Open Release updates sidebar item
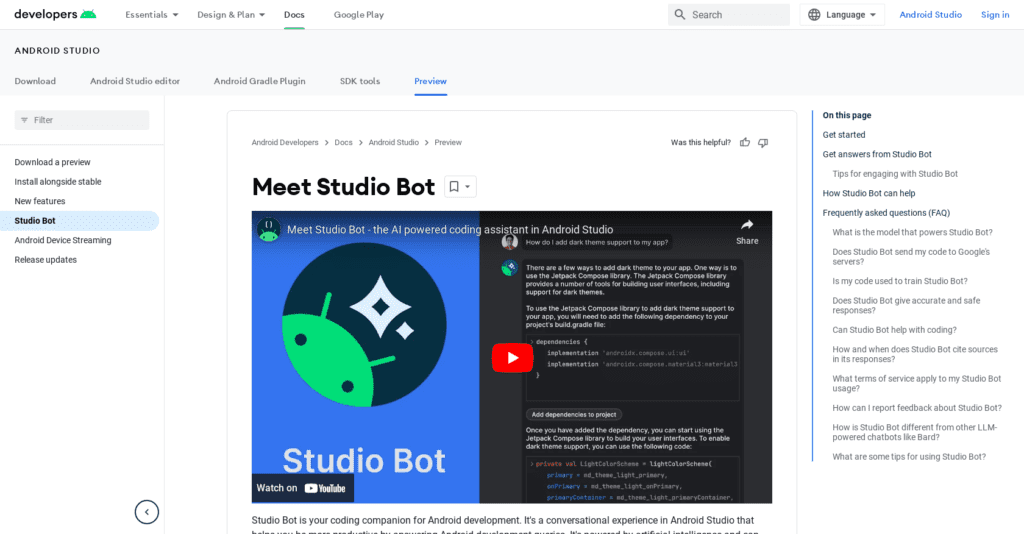 [x=45, y=260]
